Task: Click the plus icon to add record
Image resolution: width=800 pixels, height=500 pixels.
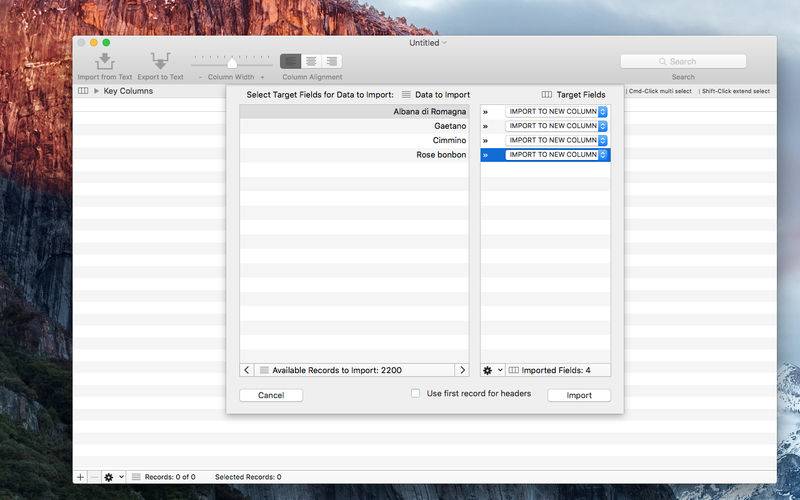Action: [x=81, y=477]
